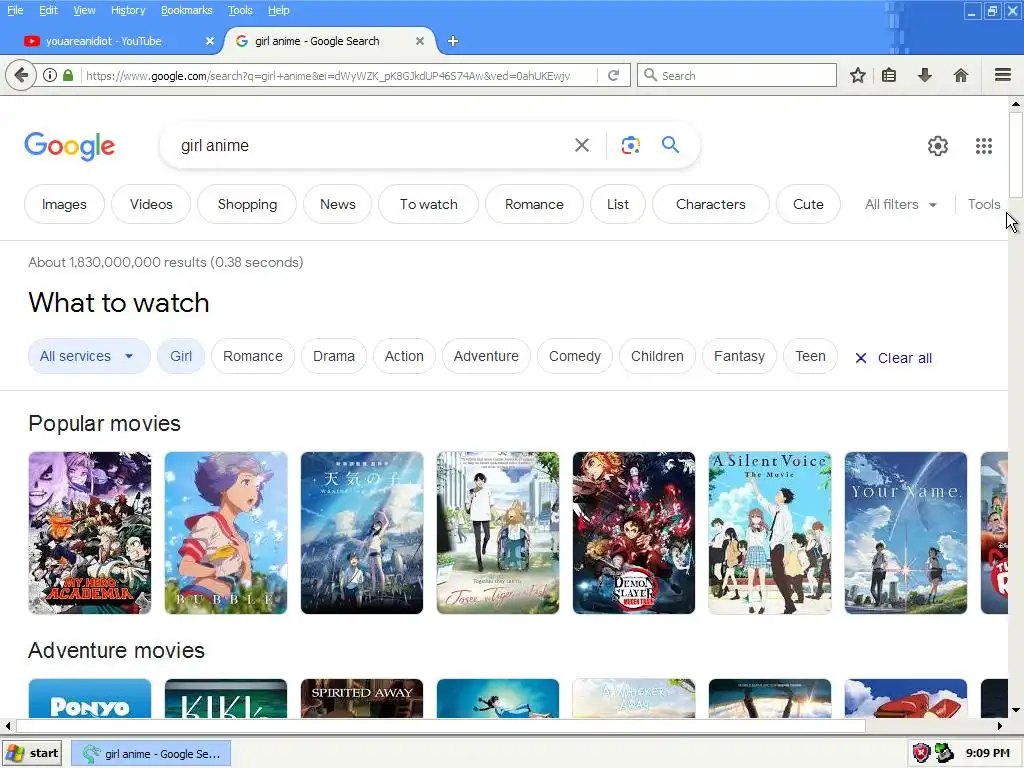Open a new tab with plus button

[x=453, y=41]
